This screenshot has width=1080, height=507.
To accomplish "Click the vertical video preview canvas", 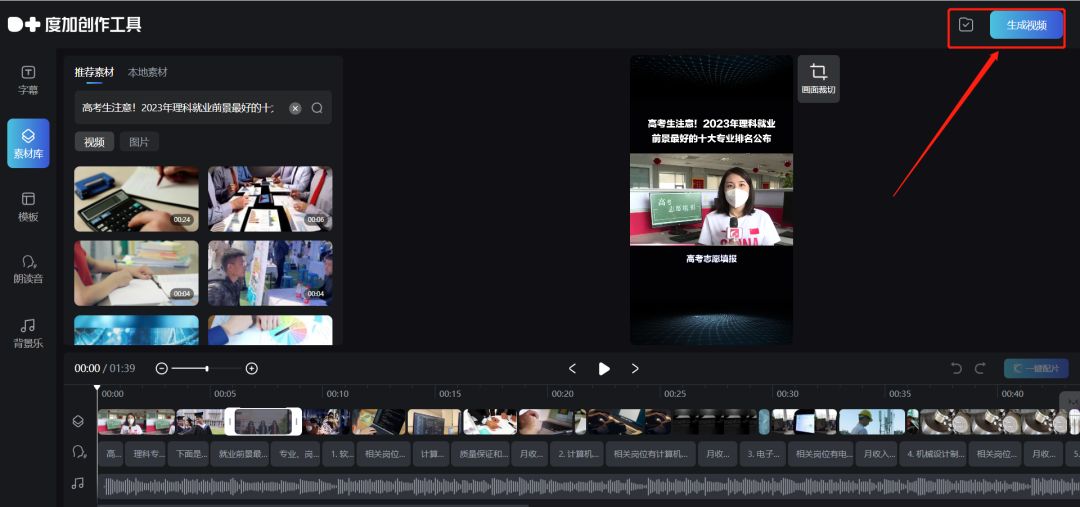I will (x=711, y=200).
